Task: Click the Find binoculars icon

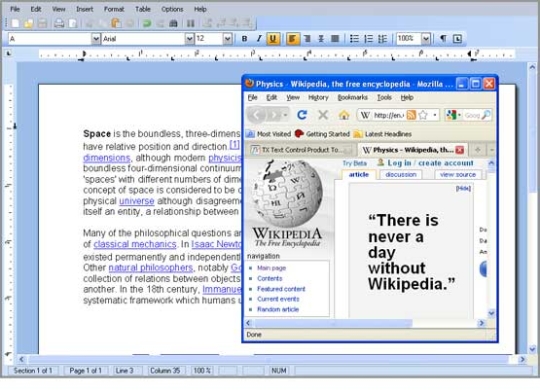Action: [x=173, y=23]
